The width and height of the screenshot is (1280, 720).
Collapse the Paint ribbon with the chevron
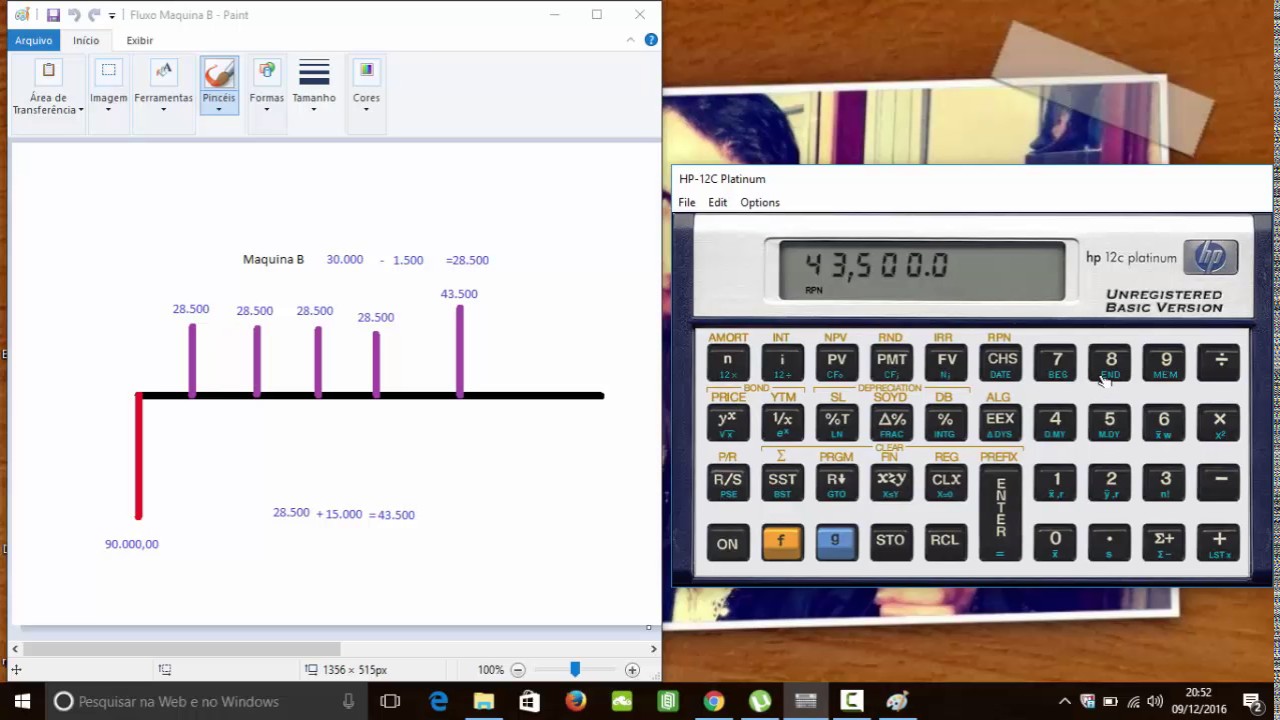coord(630,40)
